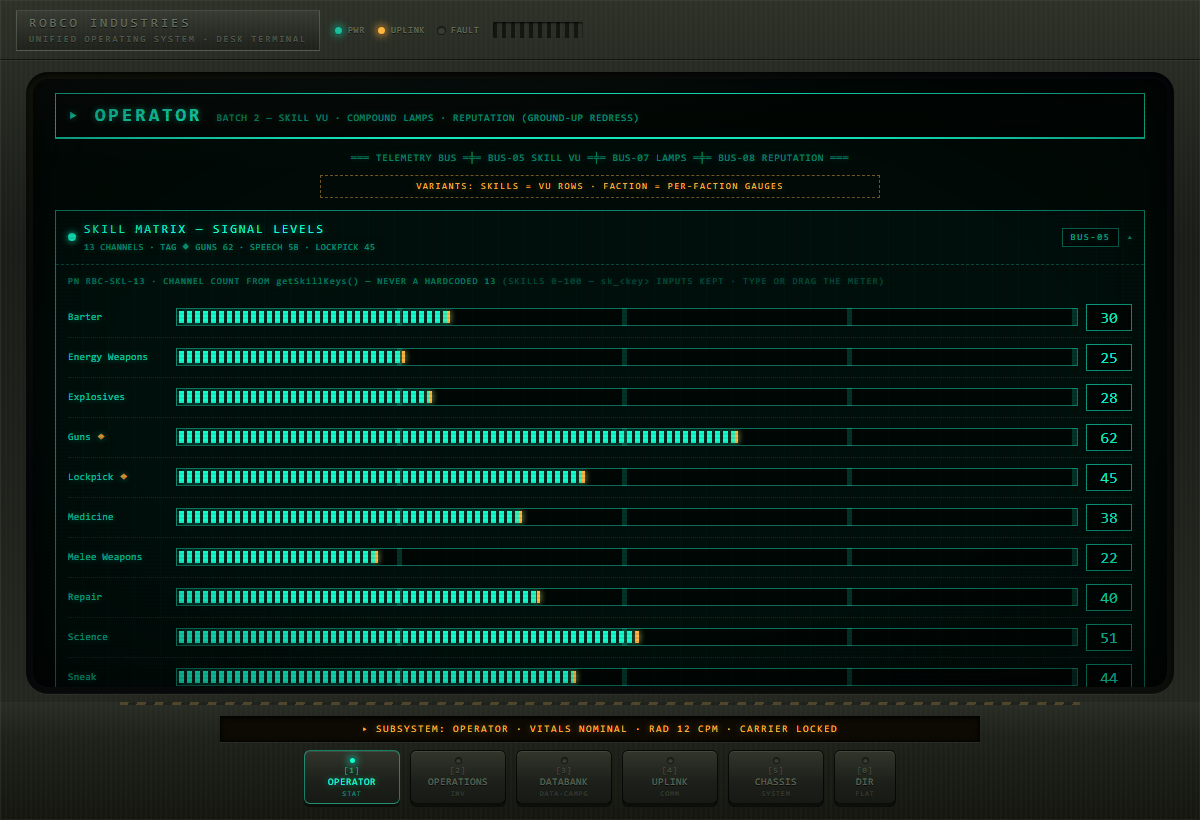
Task: Click the OPERATOR page heading
Action: [x=148, y=115]
